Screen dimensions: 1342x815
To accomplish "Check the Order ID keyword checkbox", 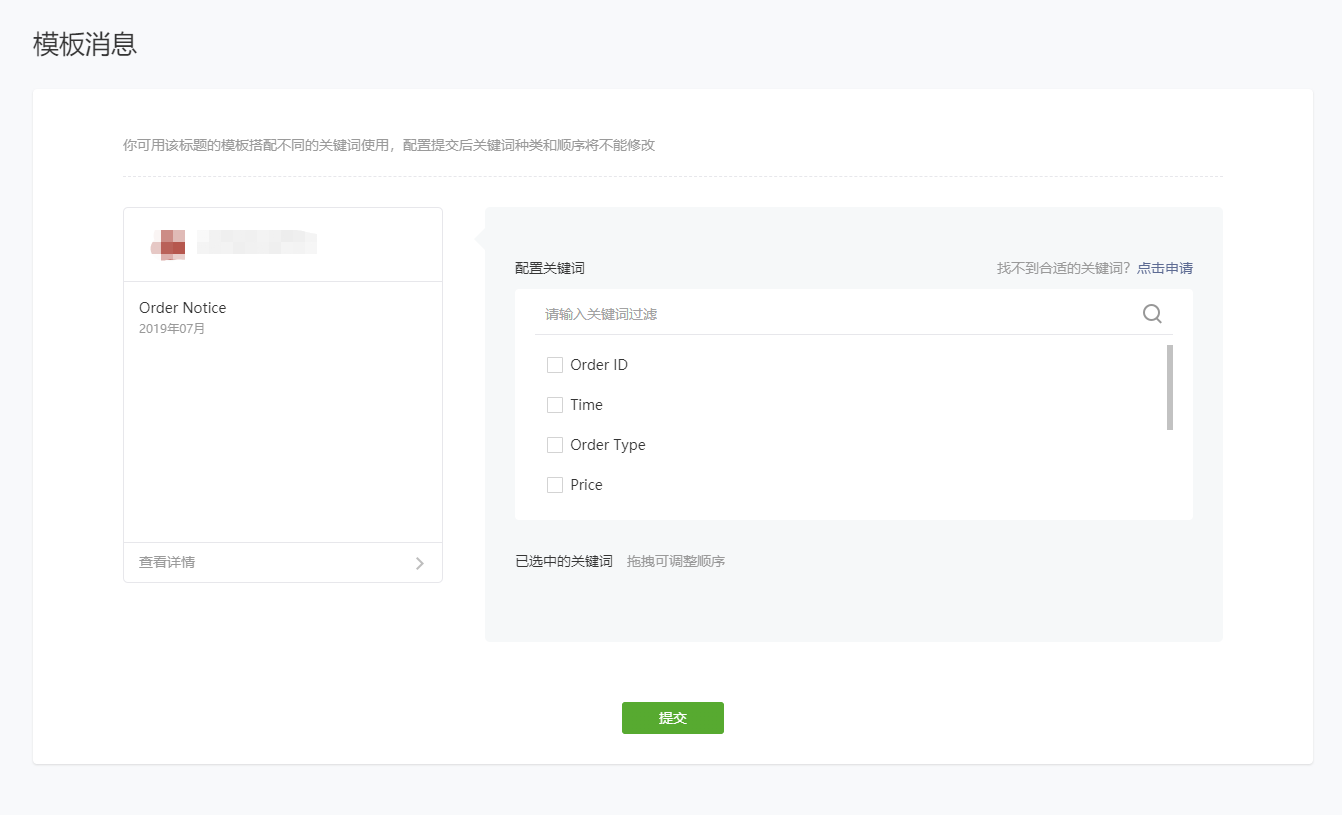I will click(555, 365).
